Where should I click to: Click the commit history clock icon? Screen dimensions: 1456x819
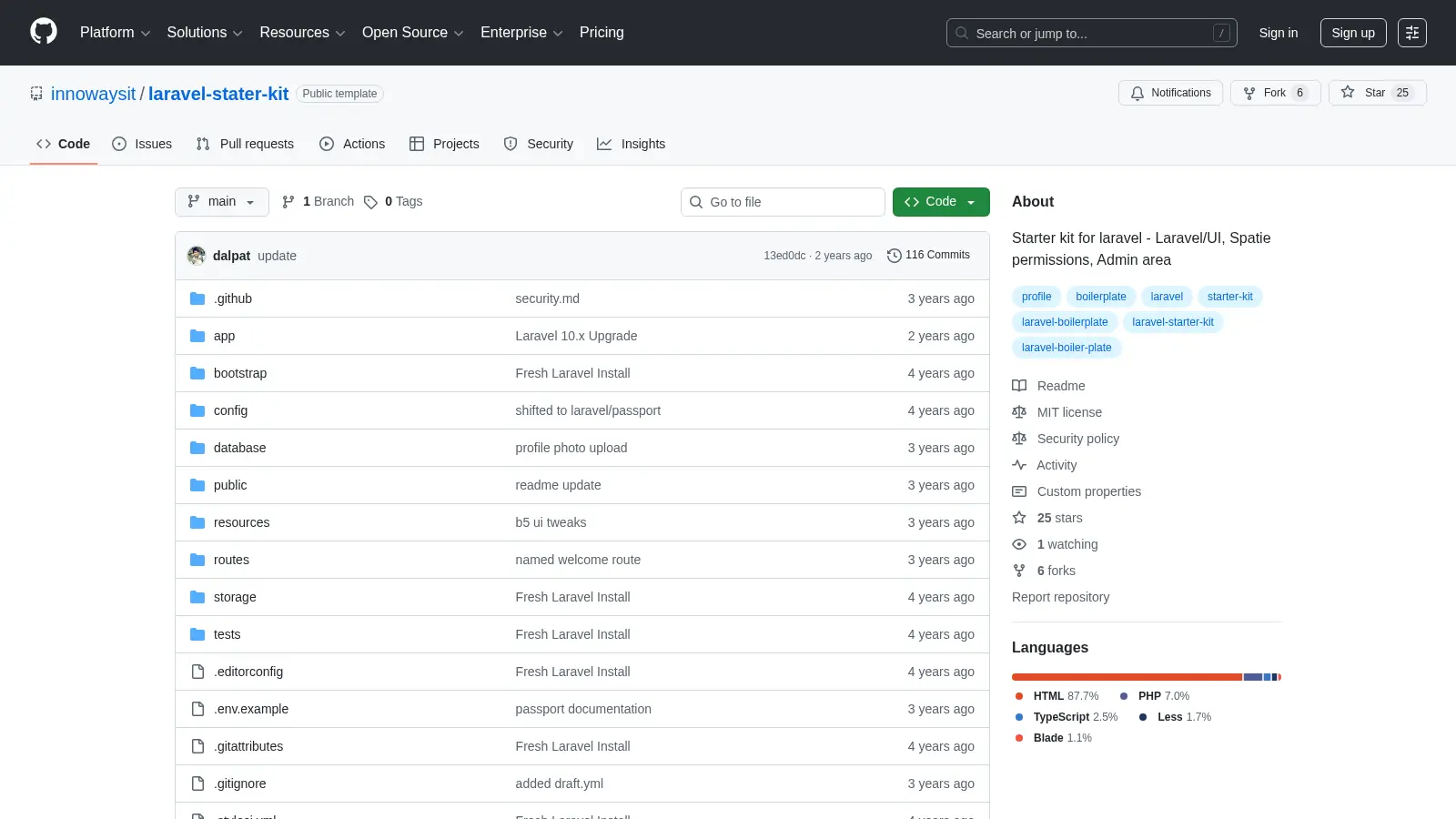pos(895,256)
